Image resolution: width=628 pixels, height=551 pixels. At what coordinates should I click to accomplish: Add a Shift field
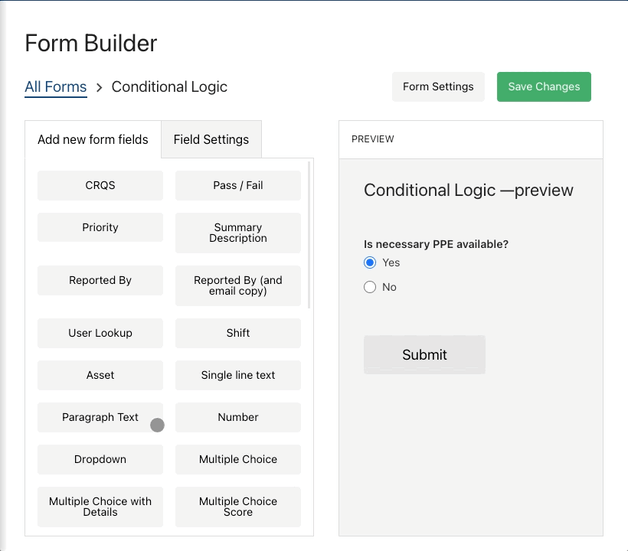(x=238, y=333)
